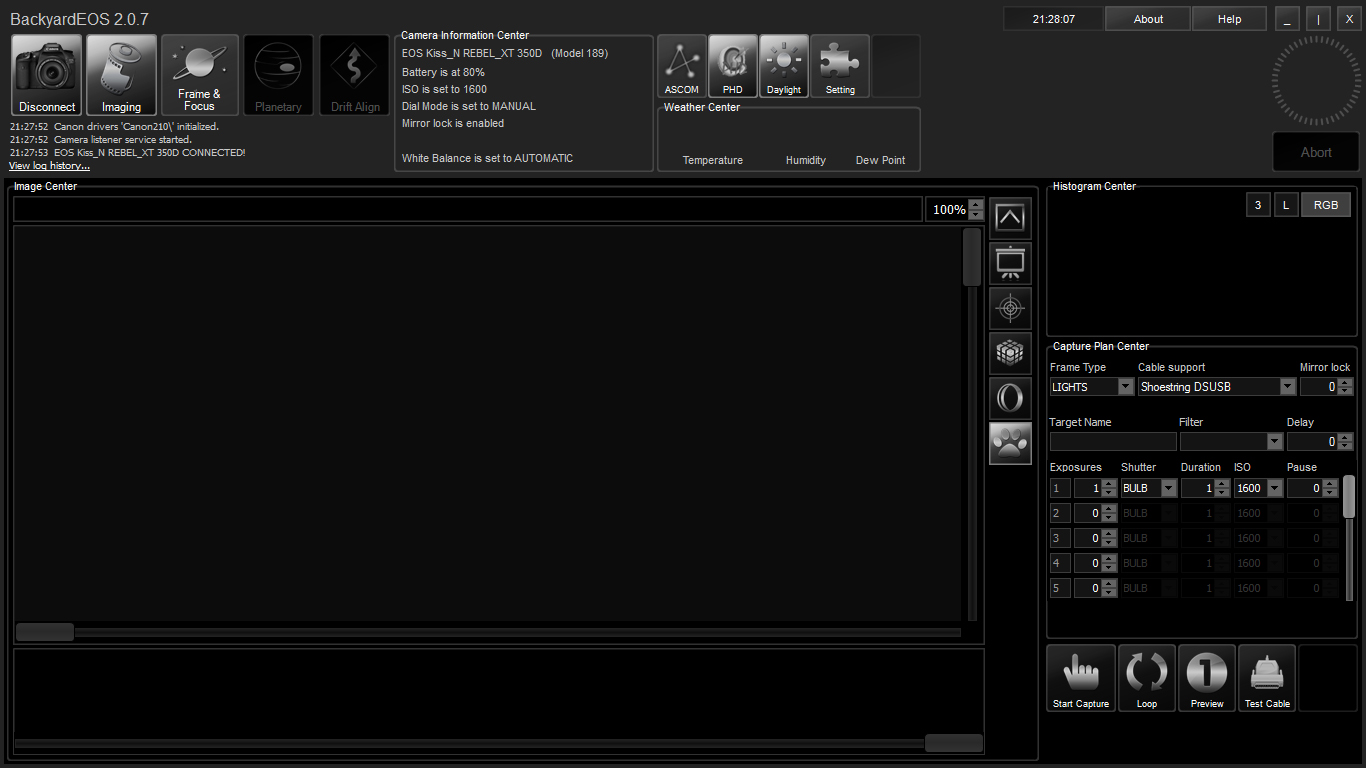Screen dimensions: 1366x768
Task: Open the ASCOM connection icon
Action: coord(682,66)
